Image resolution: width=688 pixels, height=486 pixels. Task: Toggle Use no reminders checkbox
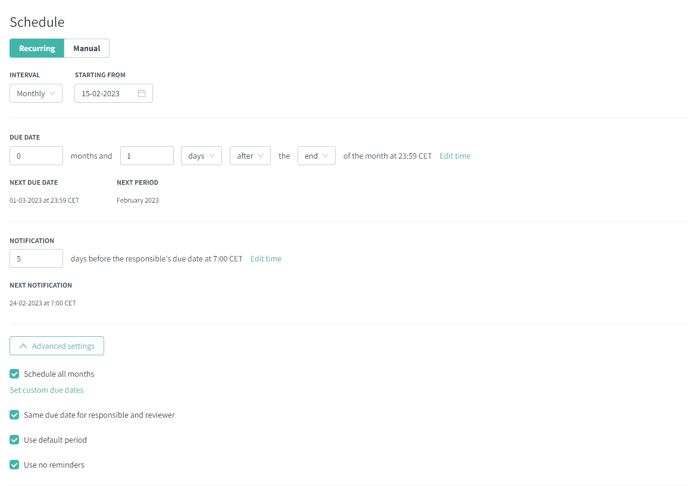(x=14, y=465)
